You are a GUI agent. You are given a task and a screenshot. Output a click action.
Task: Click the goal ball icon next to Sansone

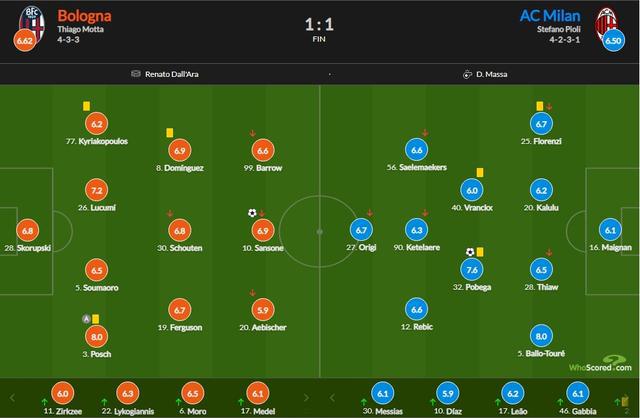[252, 212]
